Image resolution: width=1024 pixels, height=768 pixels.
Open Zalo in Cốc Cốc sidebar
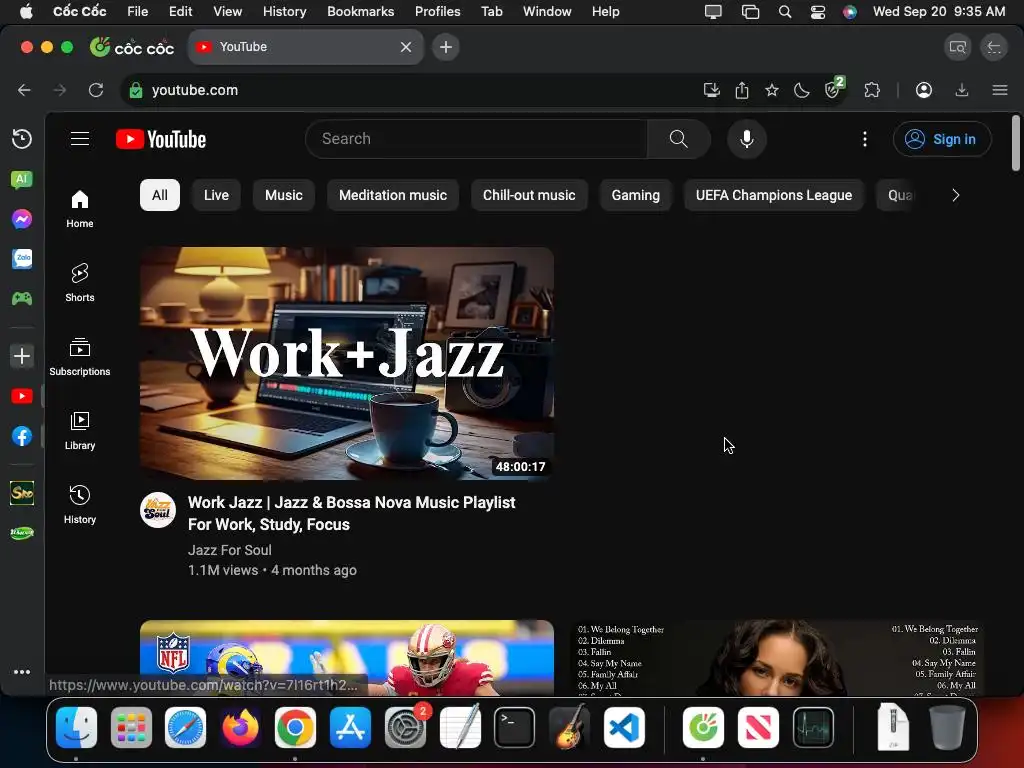click(x=22, y=259)
